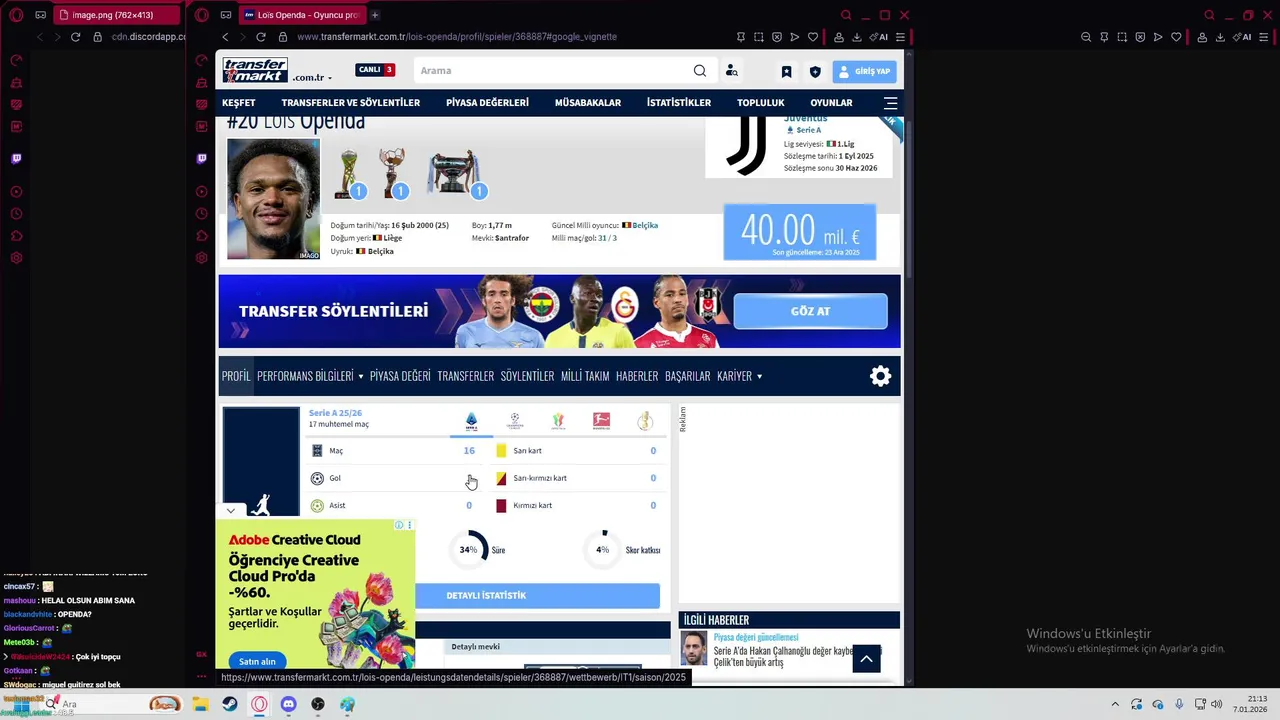Open the AI icon in front browser toolbar
The width and height of the screenshot is (1280, 720).
879,37
